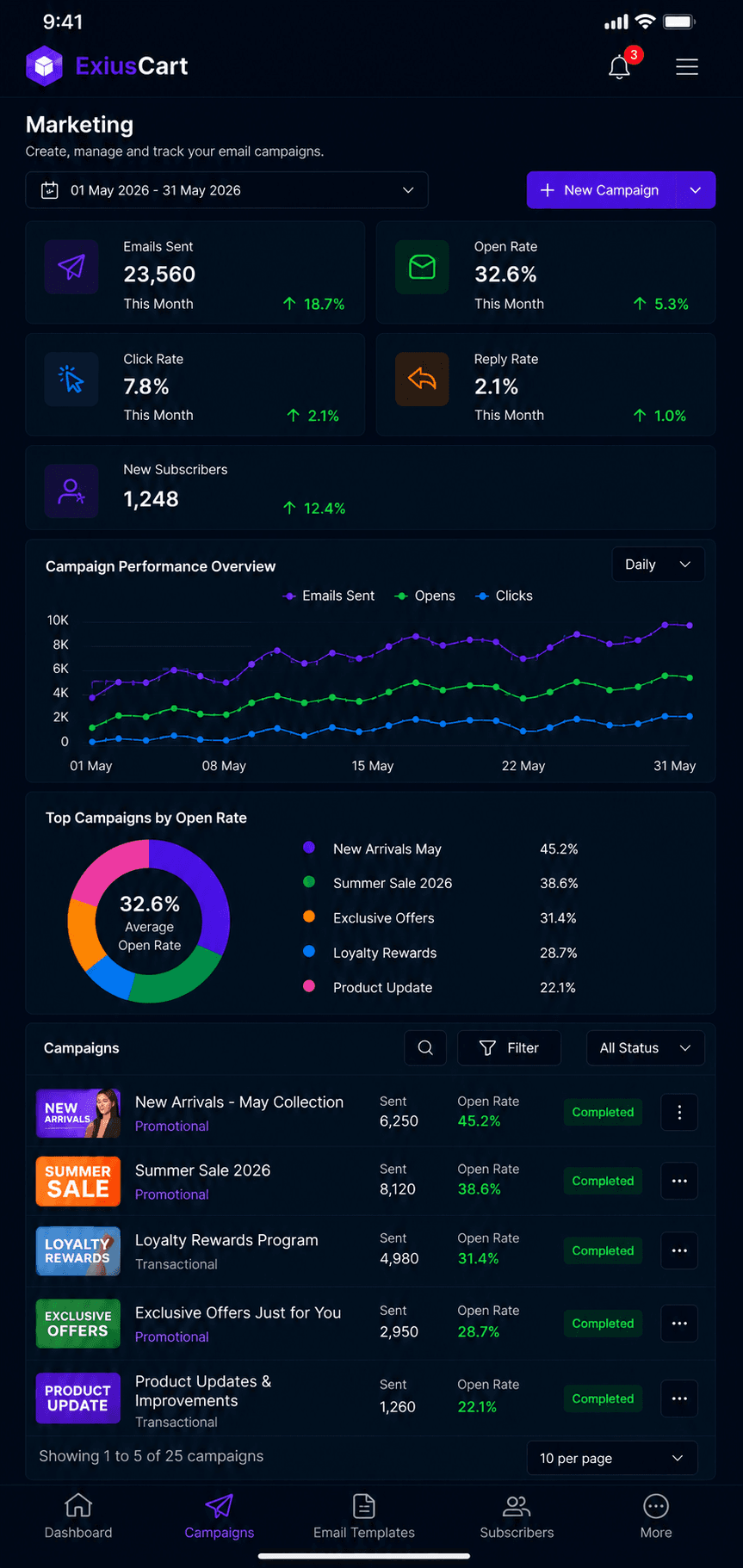The height and width of the screenshot is (1568, 743).
Task: Click the Emails Sent paper plane icon
Action: [71, 267]
